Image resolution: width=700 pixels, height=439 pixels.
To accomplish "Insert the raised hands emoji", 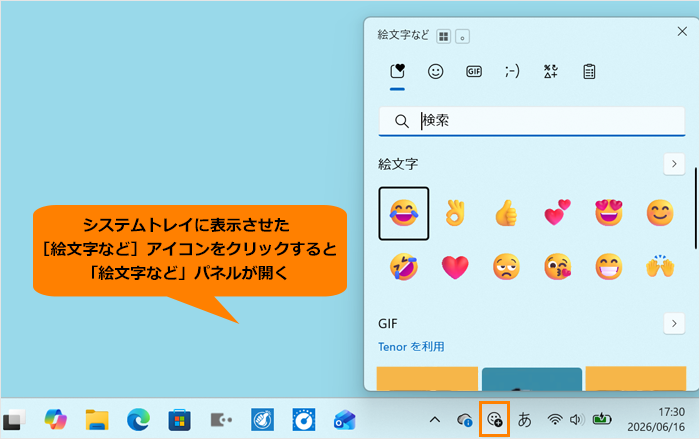I will click(x=660, y=267).
